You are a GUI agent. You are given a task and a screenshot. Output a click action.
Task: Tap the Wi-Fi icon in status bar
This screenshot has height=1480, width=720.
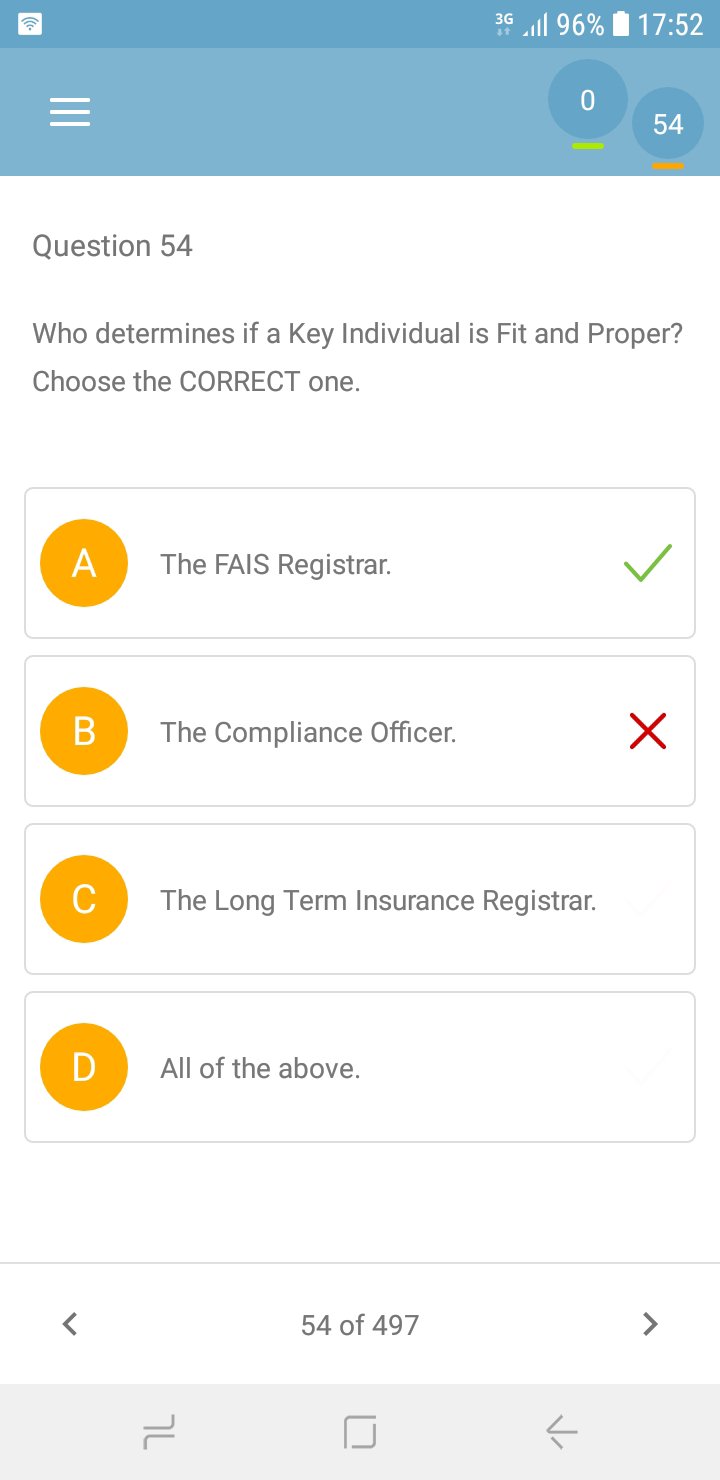click(x=31, y=24)
